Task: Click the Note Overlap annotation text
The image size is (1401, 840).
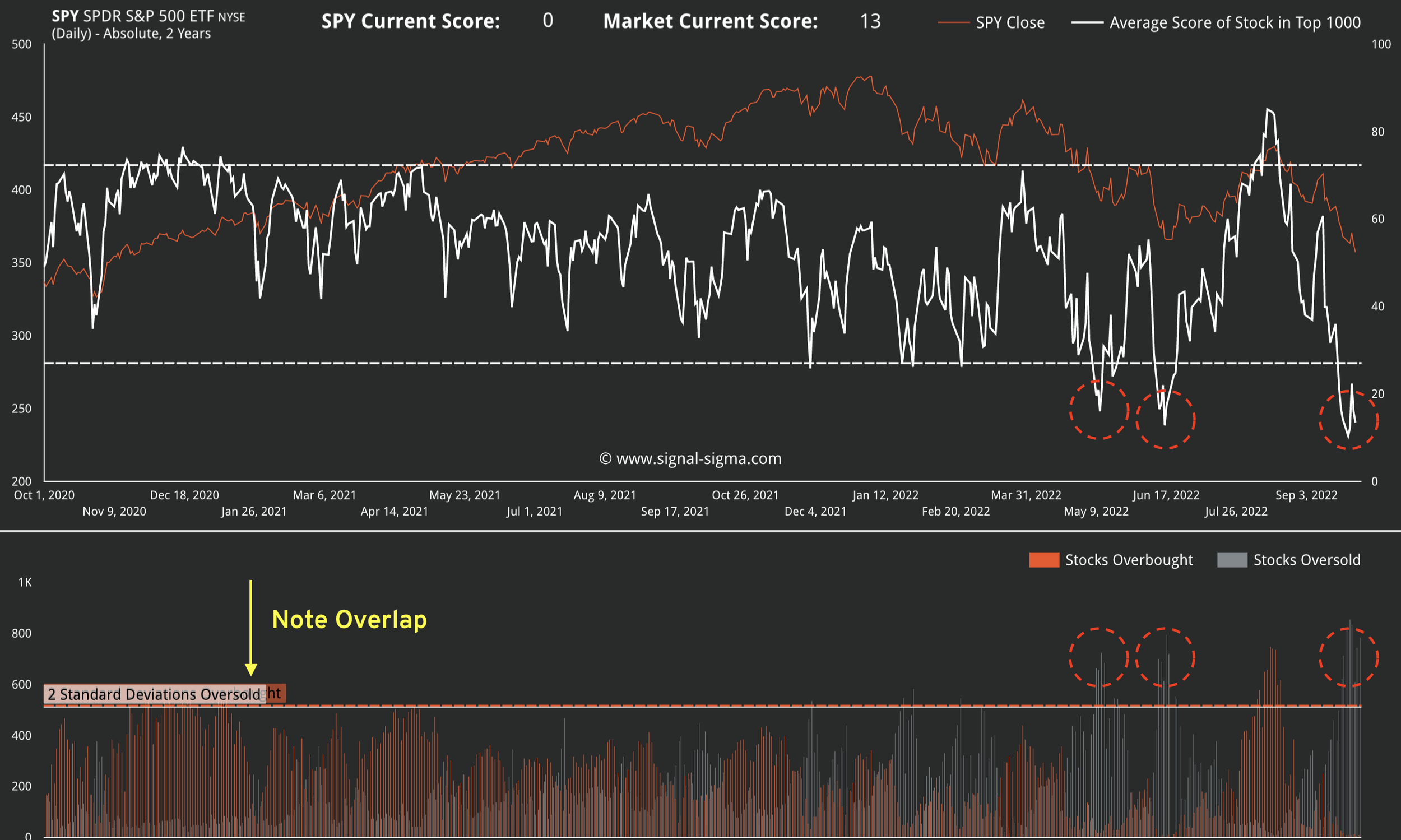Action: (349, 619)
